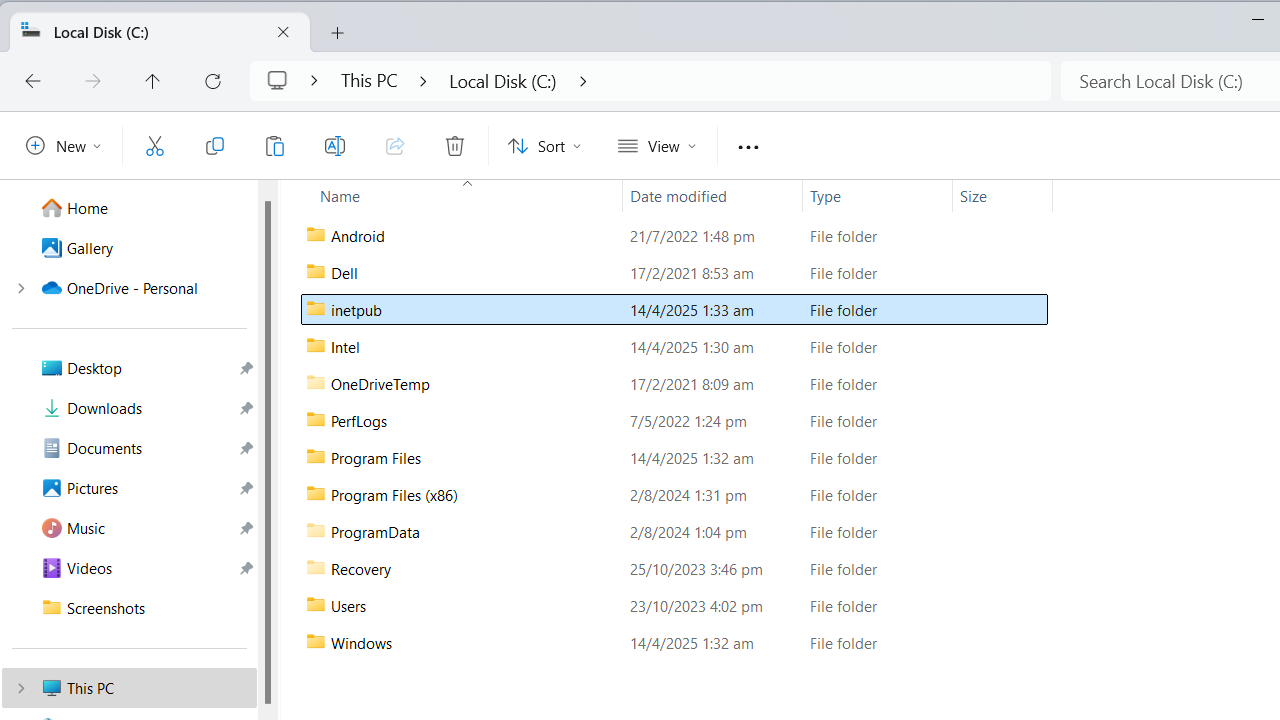Unpin Pictures from the sidebar

pyautogui.click(x=246, y=488)
